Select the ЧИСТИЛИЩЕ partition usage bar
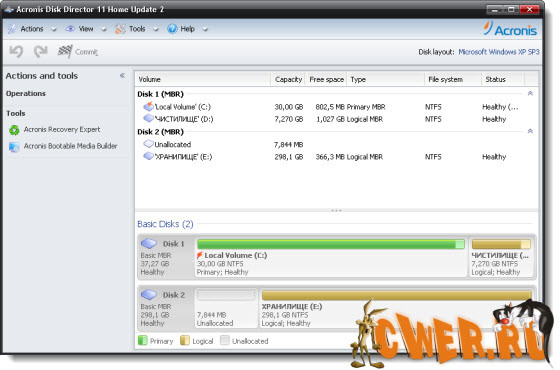 pyautogui.click(x=501, y=244)
